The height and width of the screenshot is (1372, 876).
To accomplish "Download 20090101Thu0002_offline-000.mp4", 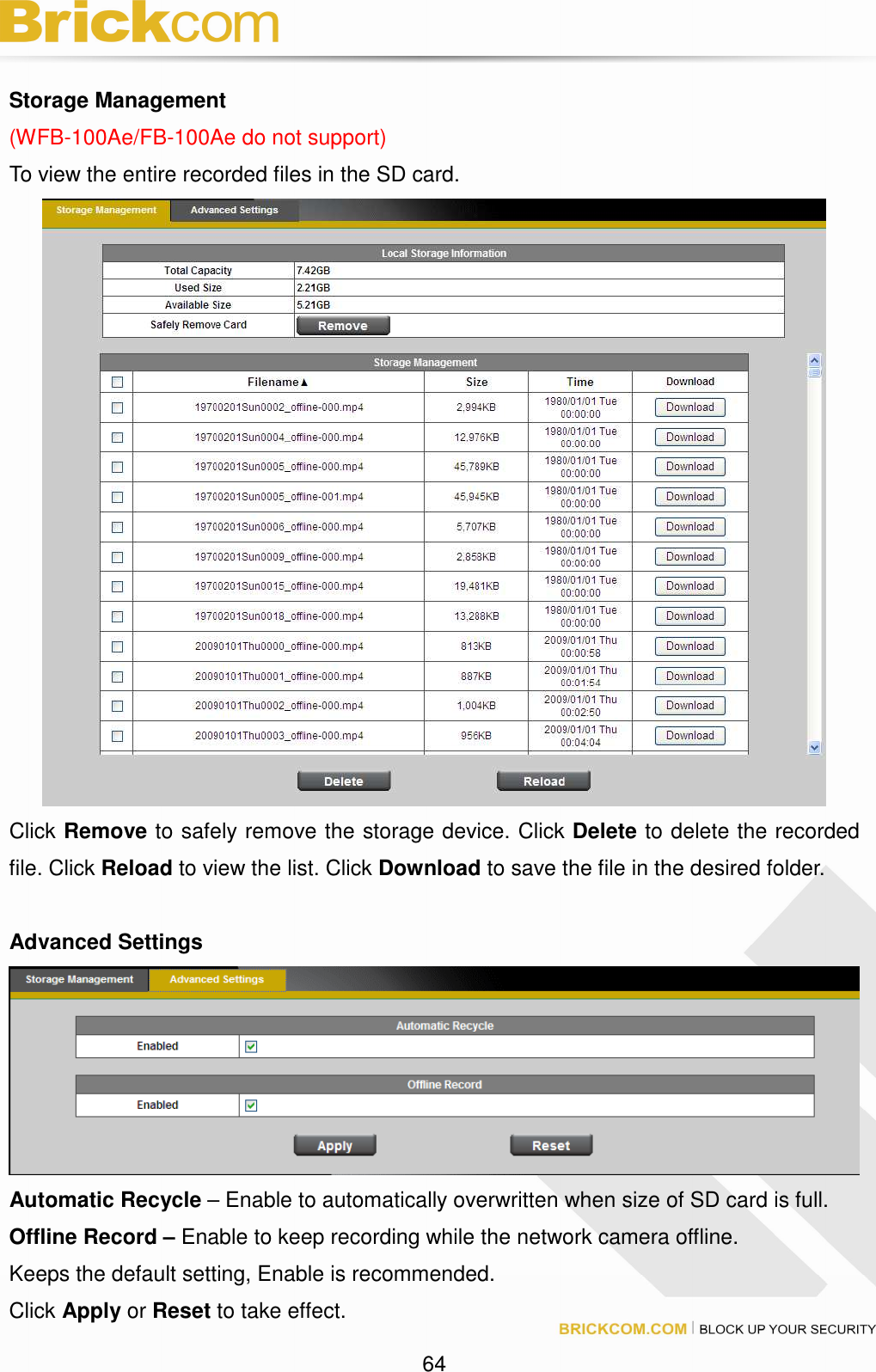I will coord(690,706).
